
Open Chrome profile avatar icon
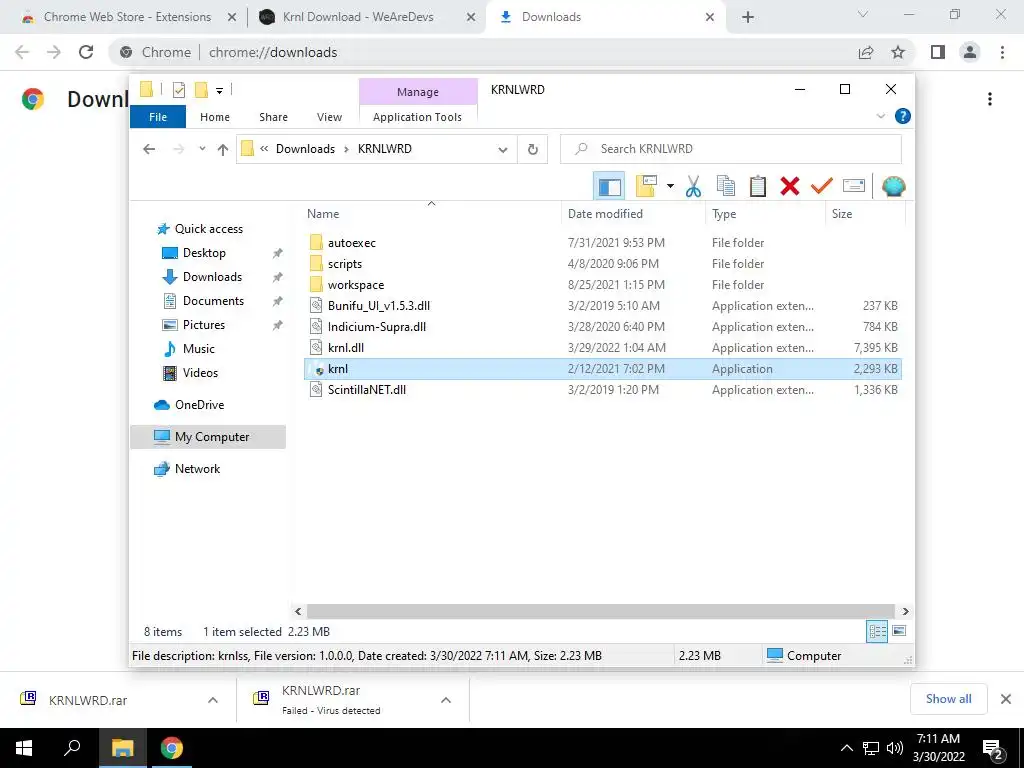pyautogui.click(x=970, y=52)
